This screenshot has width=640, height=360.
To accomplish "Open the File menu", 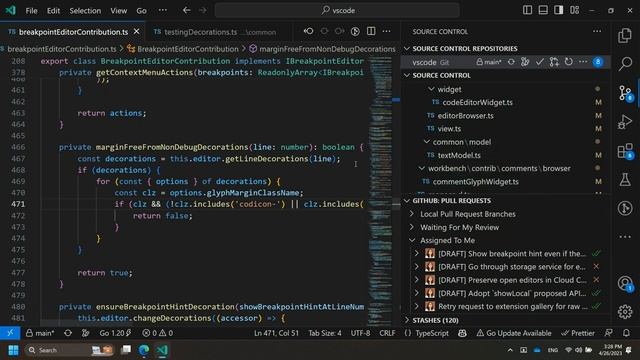I will click(x=31, y=11).
